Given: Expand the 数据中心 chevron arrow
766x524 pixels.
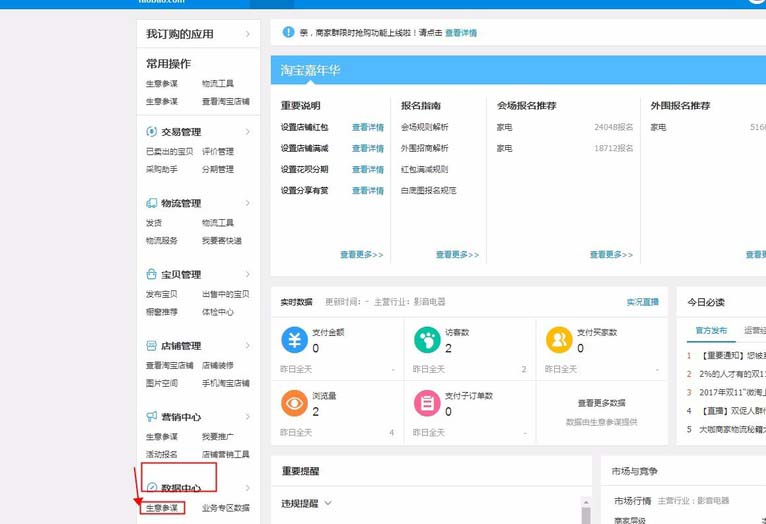Looking at the screenshot, I should [248, 488].
